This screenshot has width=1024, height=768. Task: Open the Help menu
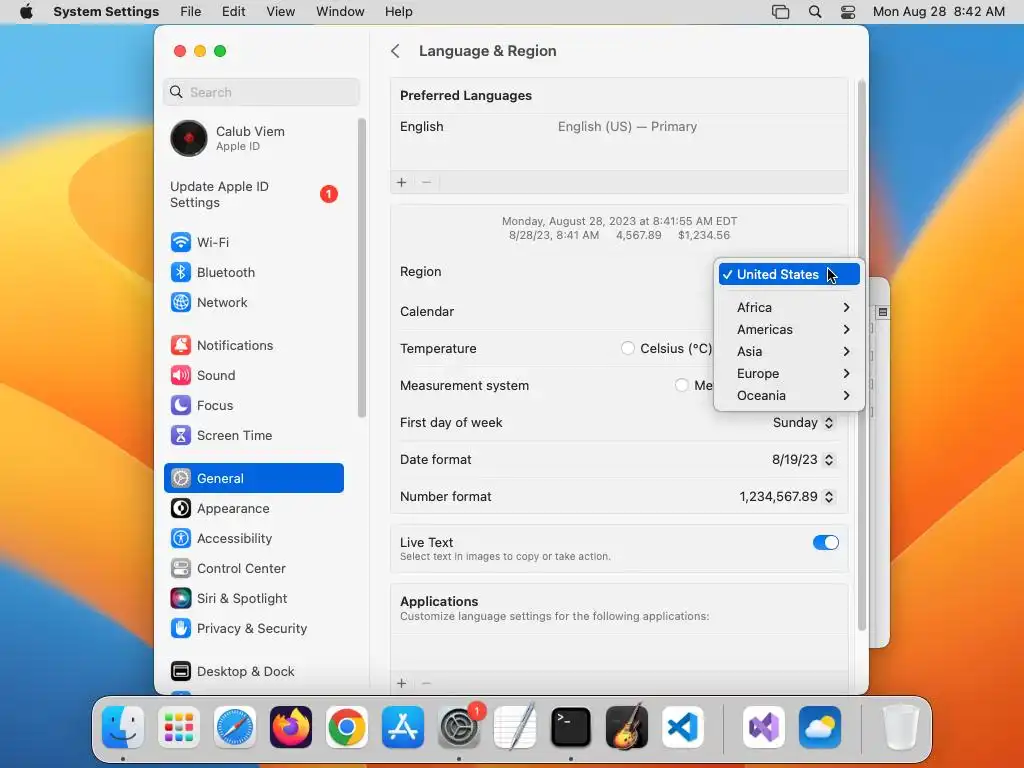tap(398, 12)
